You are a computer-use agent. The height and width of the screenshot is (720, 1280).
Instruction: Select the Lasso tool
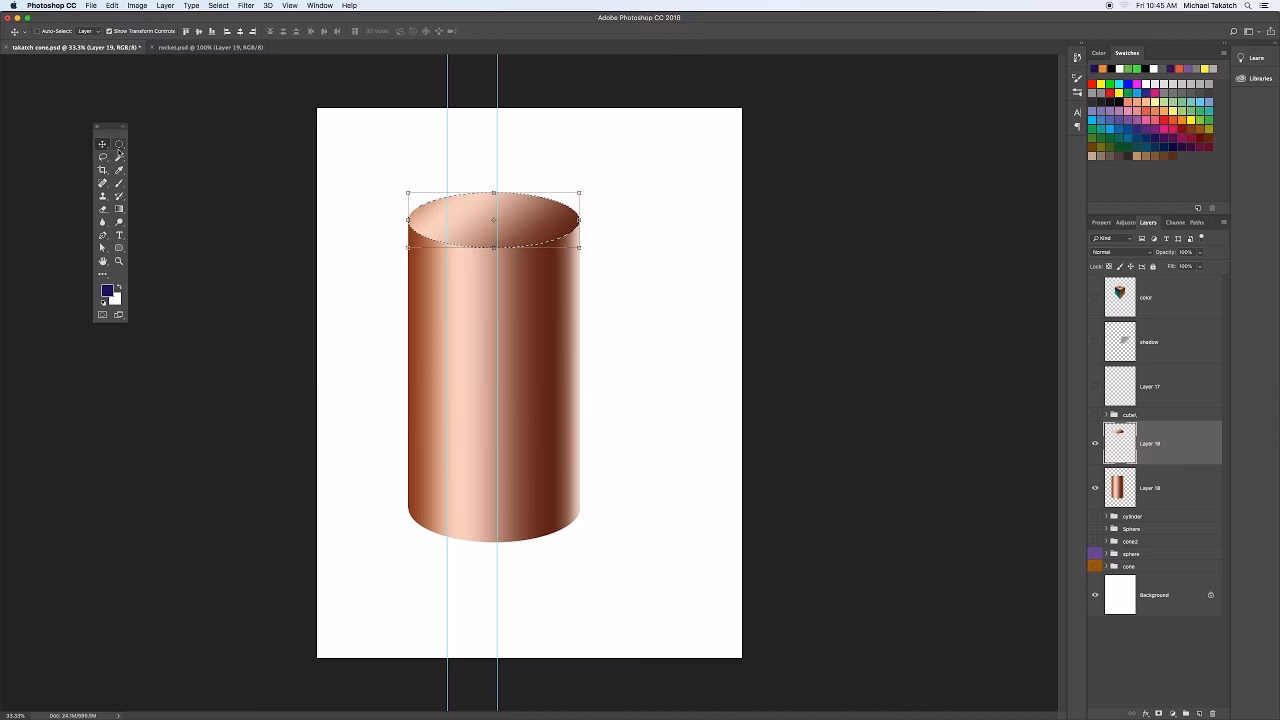tap(102, 157)
